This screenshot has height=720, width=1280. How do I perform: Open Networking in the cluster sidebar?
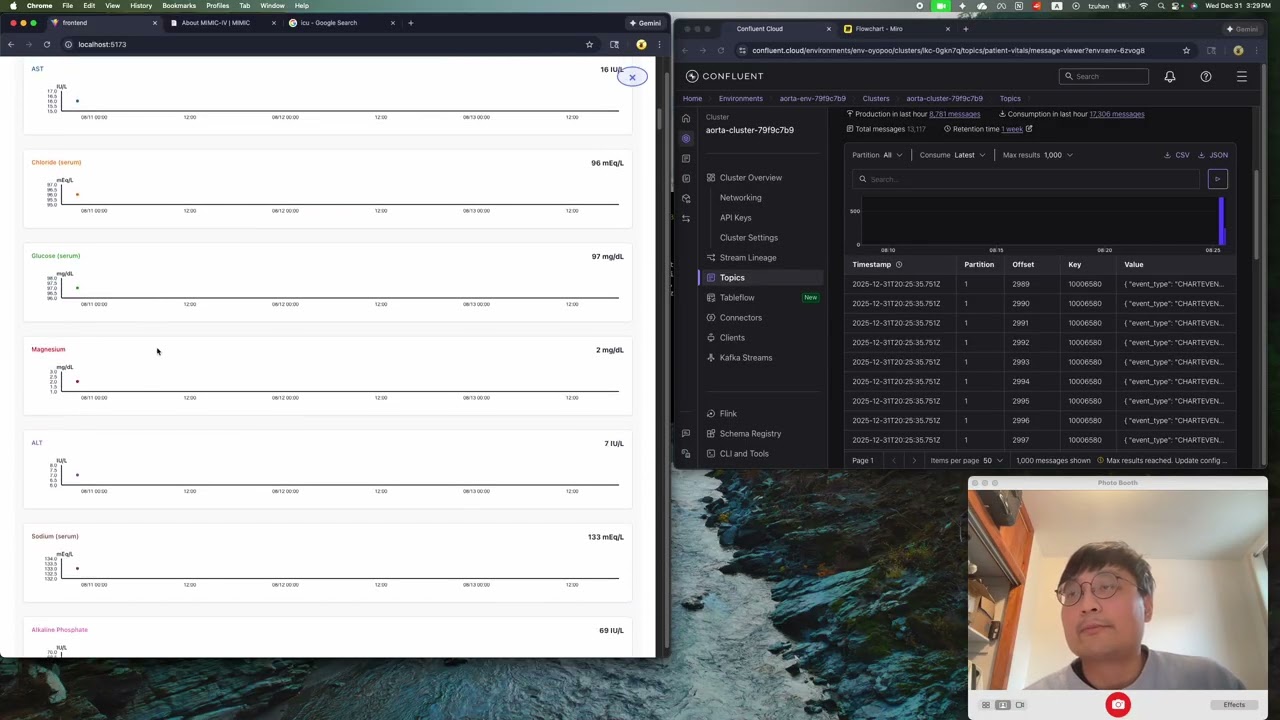(x=741, y=198)
